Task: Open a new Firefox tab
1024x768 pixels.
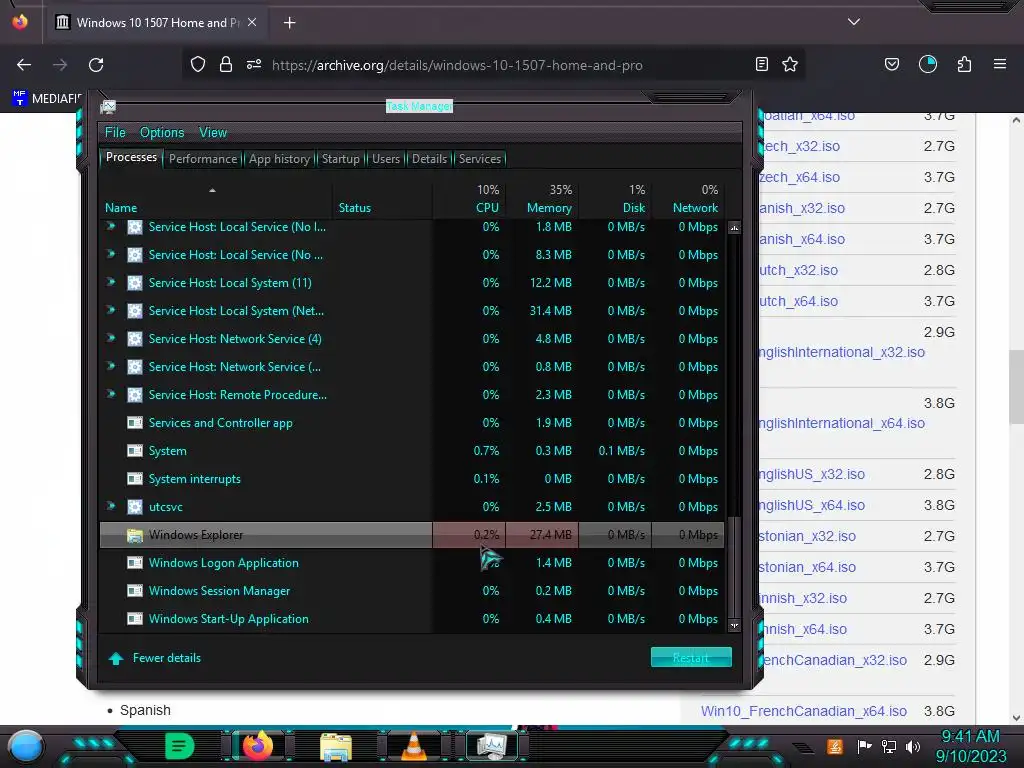Action: click(289, 23)
